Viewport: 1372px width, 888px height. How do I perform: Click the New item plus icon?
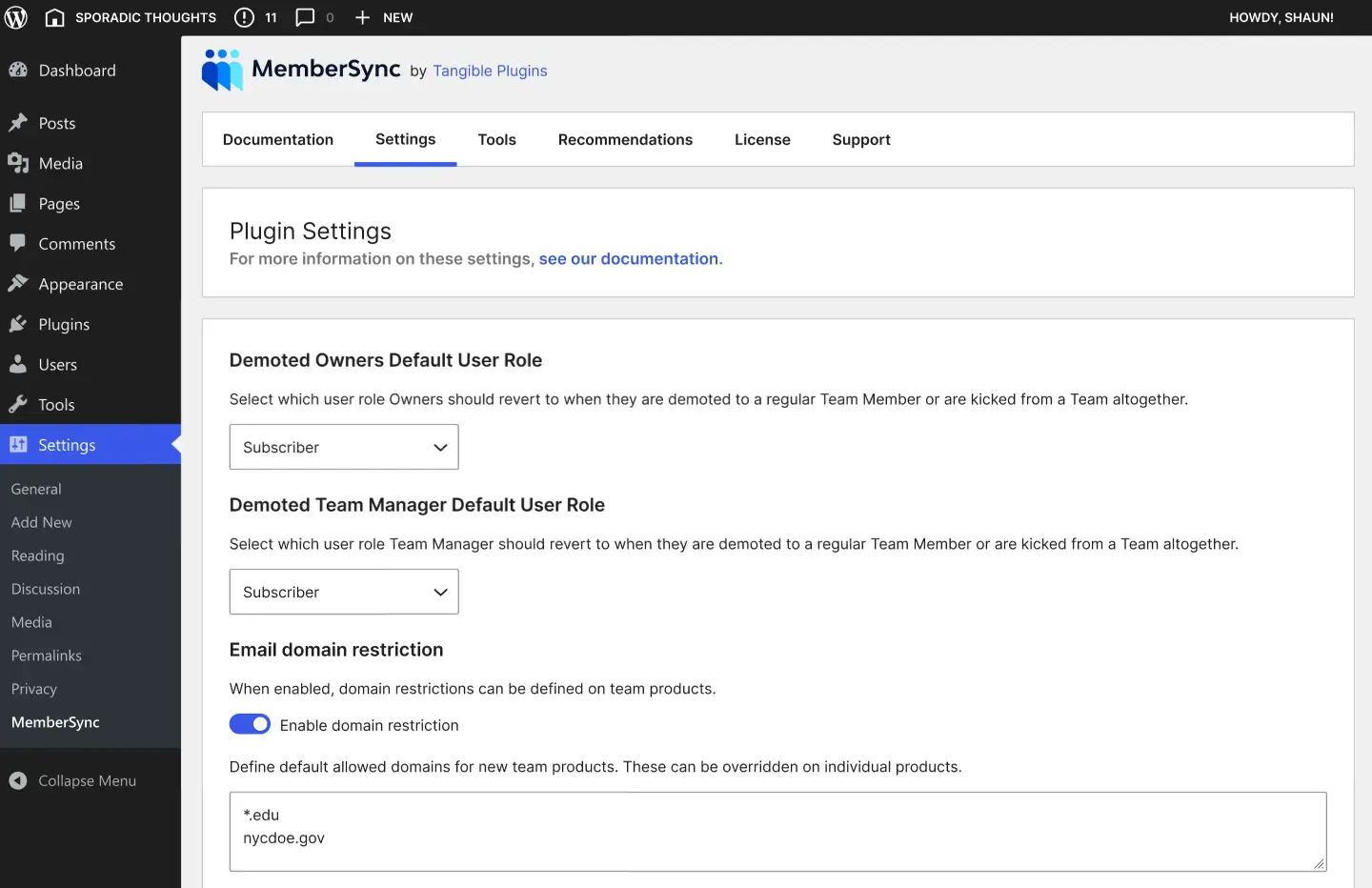[x=362, y=17]
